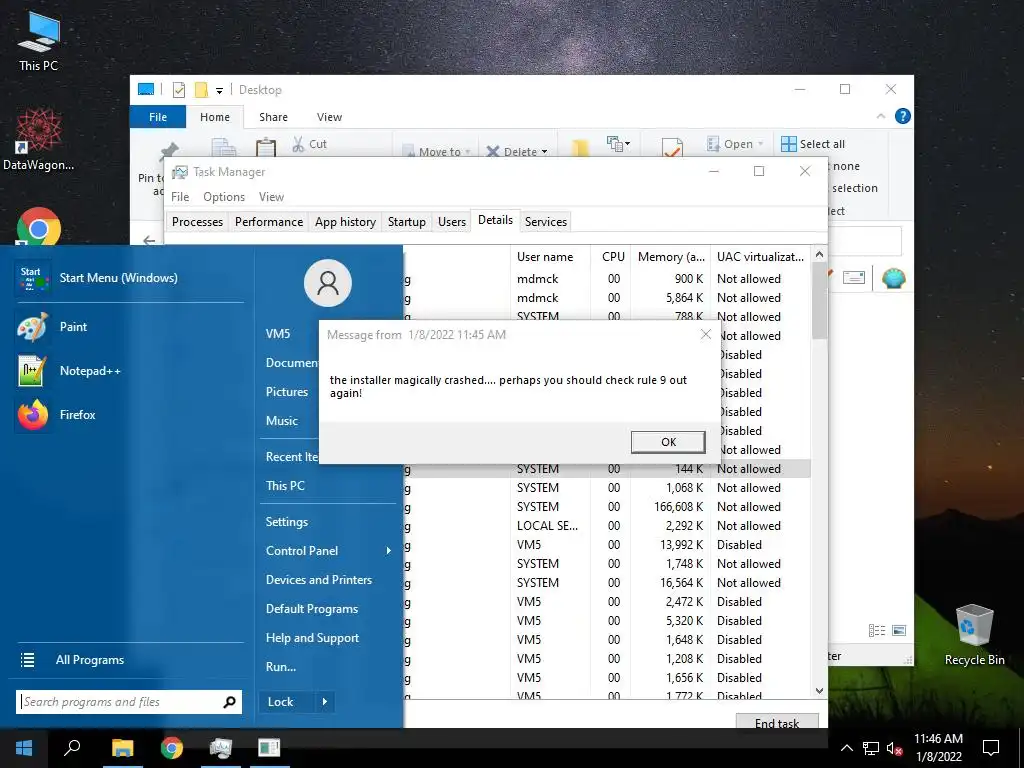Open Devices and Printers
Image resolution: width=1024 pixels, height=768 pixels.
tap(319, 580)
